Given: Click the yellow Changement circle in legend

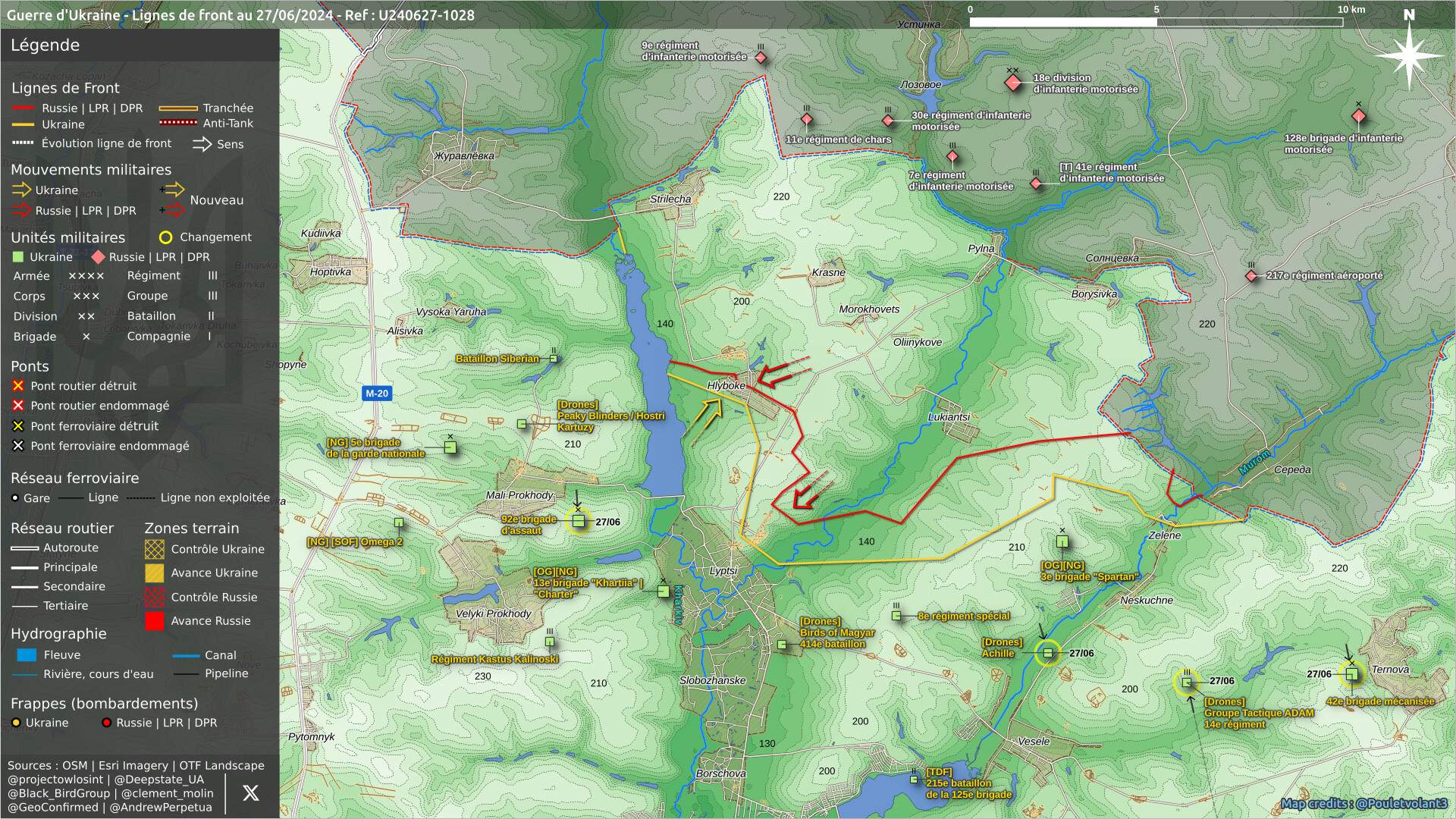Looking at the screenshot, I should point(165,237).
